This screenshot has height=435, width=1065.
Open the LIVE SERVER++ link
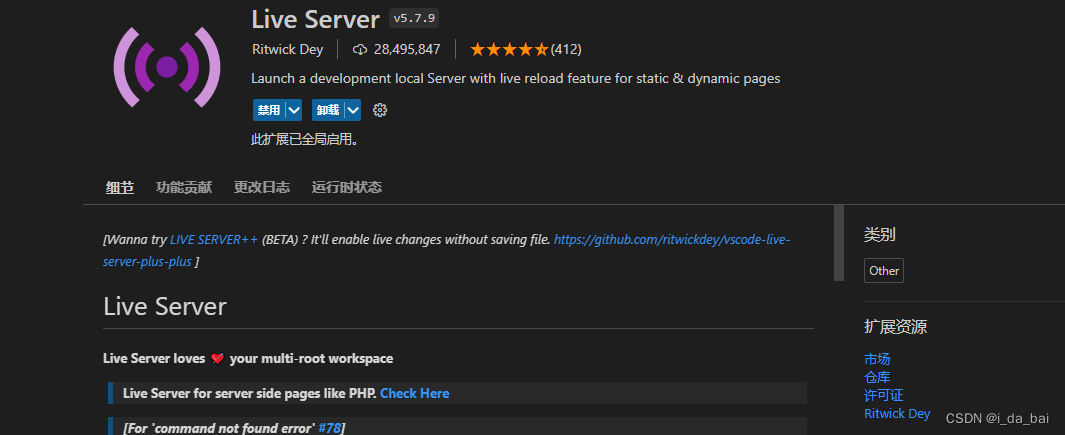click(x=214, y=240)
